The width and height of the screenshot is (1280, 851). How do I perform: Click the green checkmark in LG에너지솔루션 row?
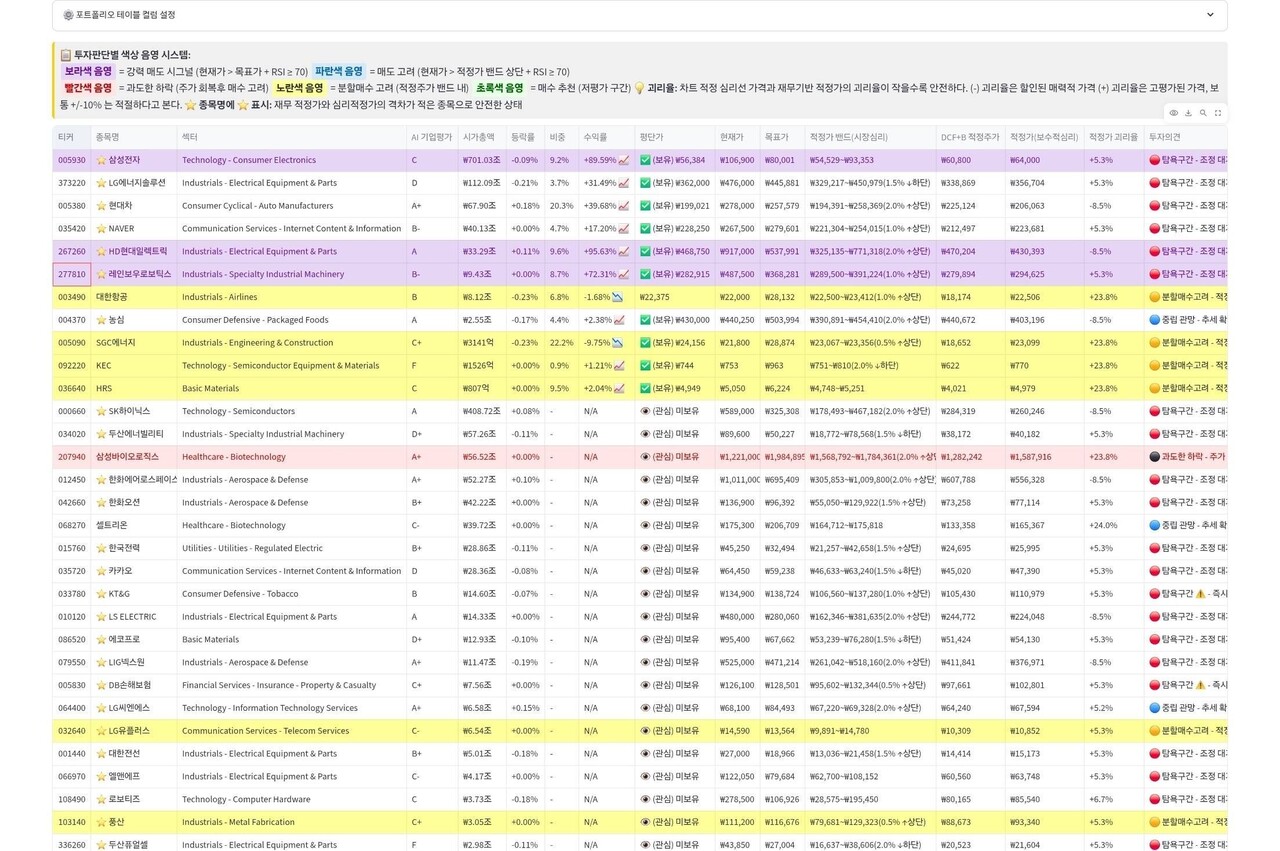click(645, 183)
